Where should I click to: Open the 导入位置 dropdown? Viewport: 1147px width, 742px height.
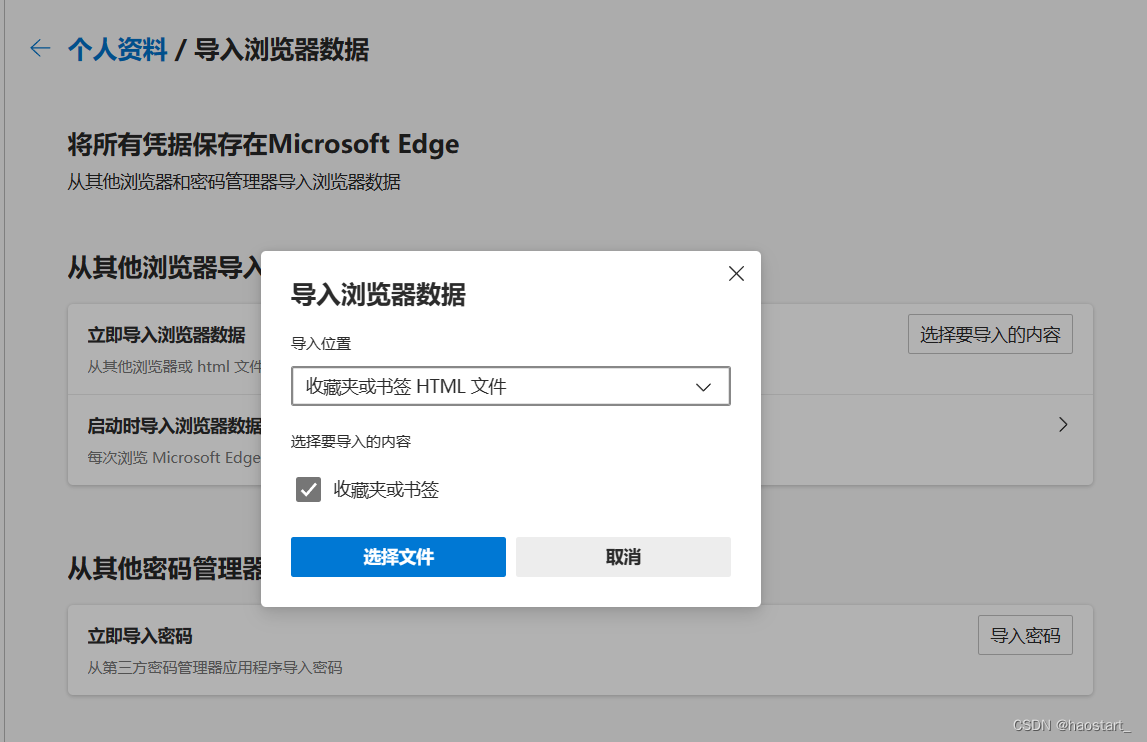click(511, 386)
